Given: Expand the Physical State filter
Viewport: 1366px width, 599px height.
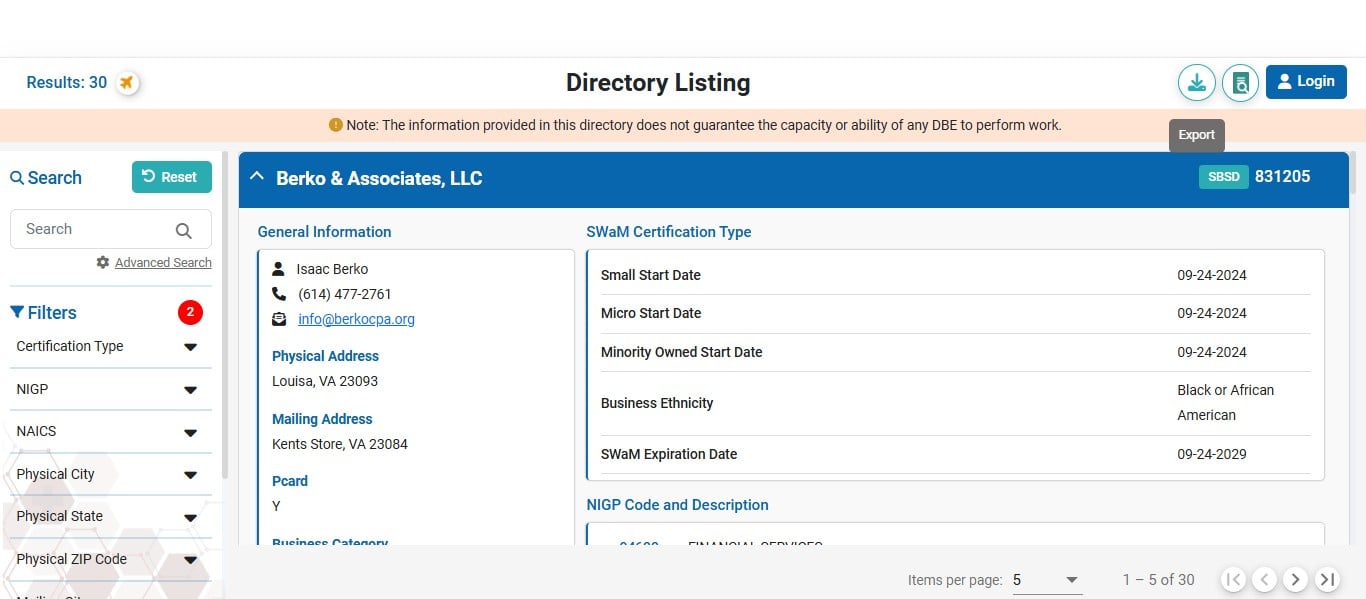Looking at the screenshot, I should [x=110, y=517].
